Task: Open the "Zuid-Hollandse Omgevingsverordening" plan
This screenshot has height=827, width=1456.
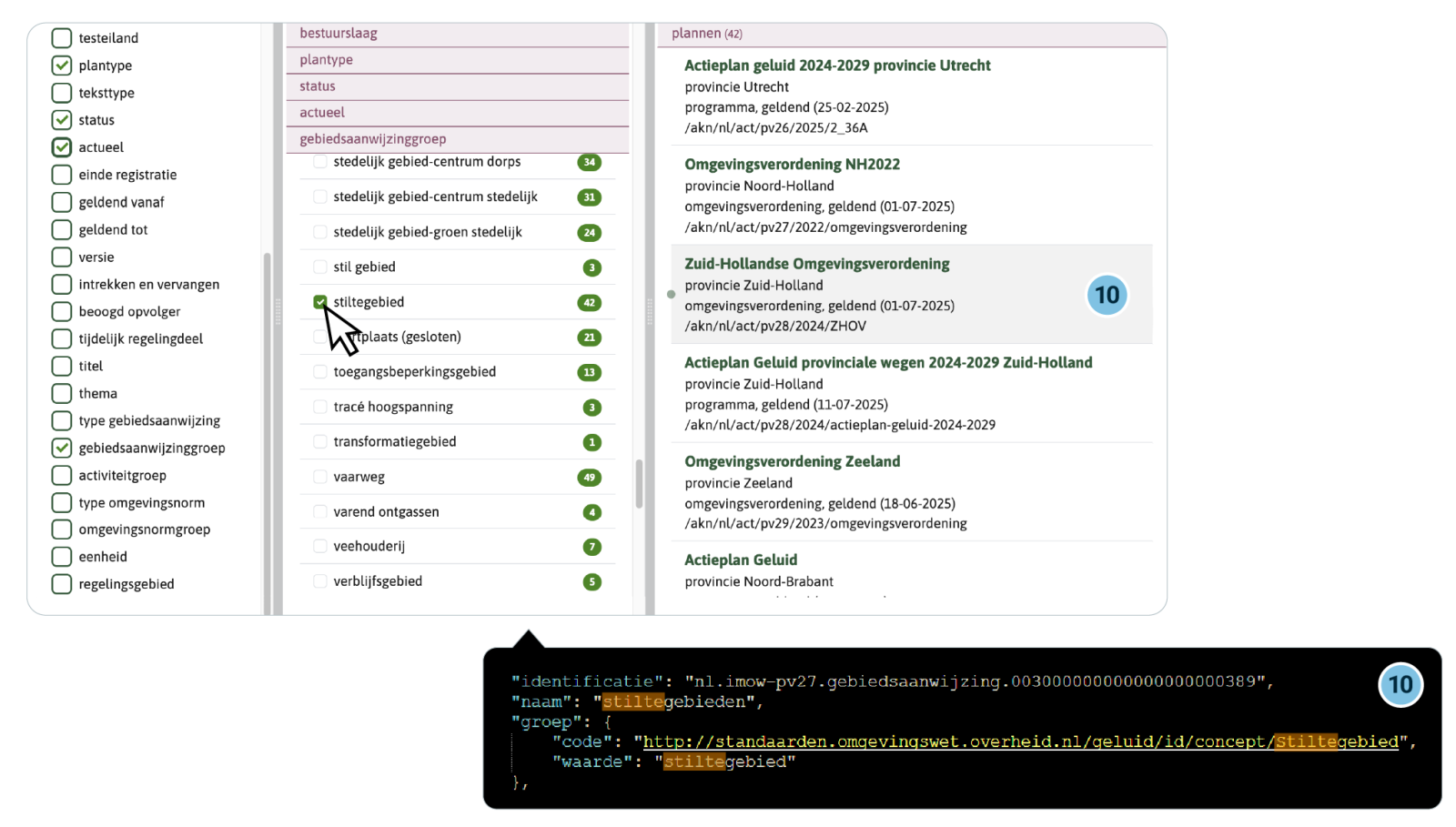Action: pos(818,263)
